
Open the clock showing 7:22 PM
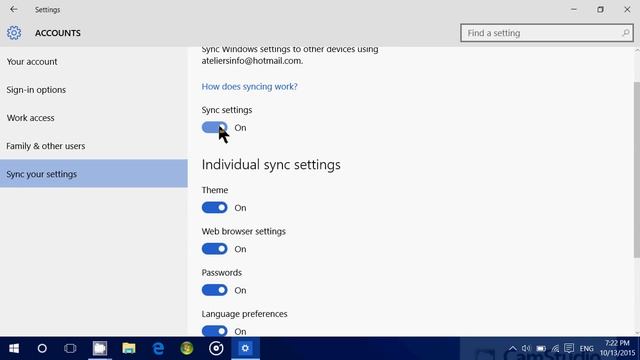tap(617, 348)
